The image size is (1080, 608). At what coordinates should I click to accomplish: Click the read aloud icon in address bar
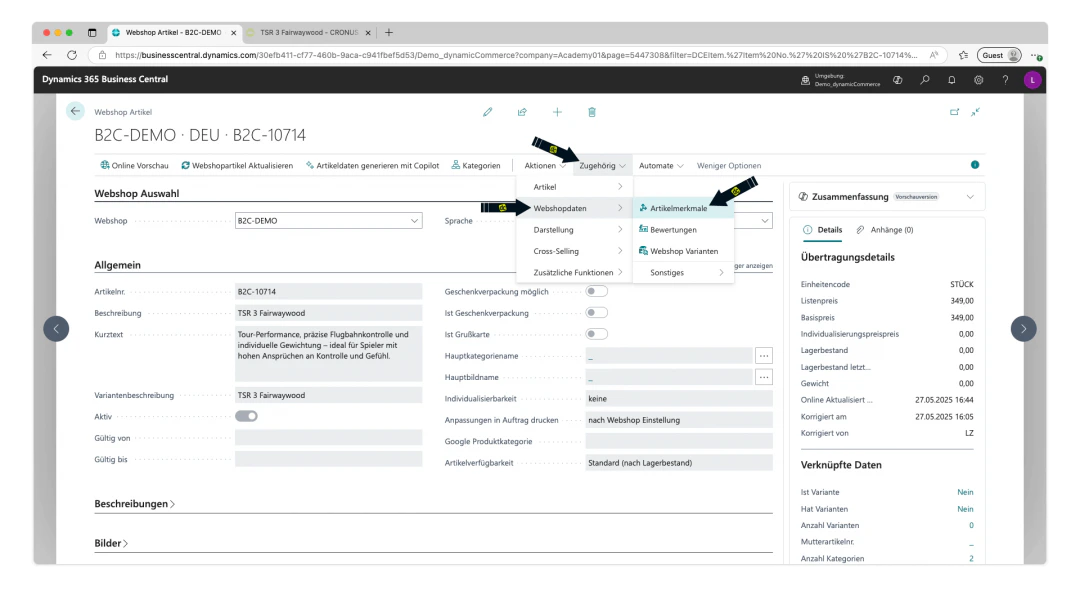(934, 55)
